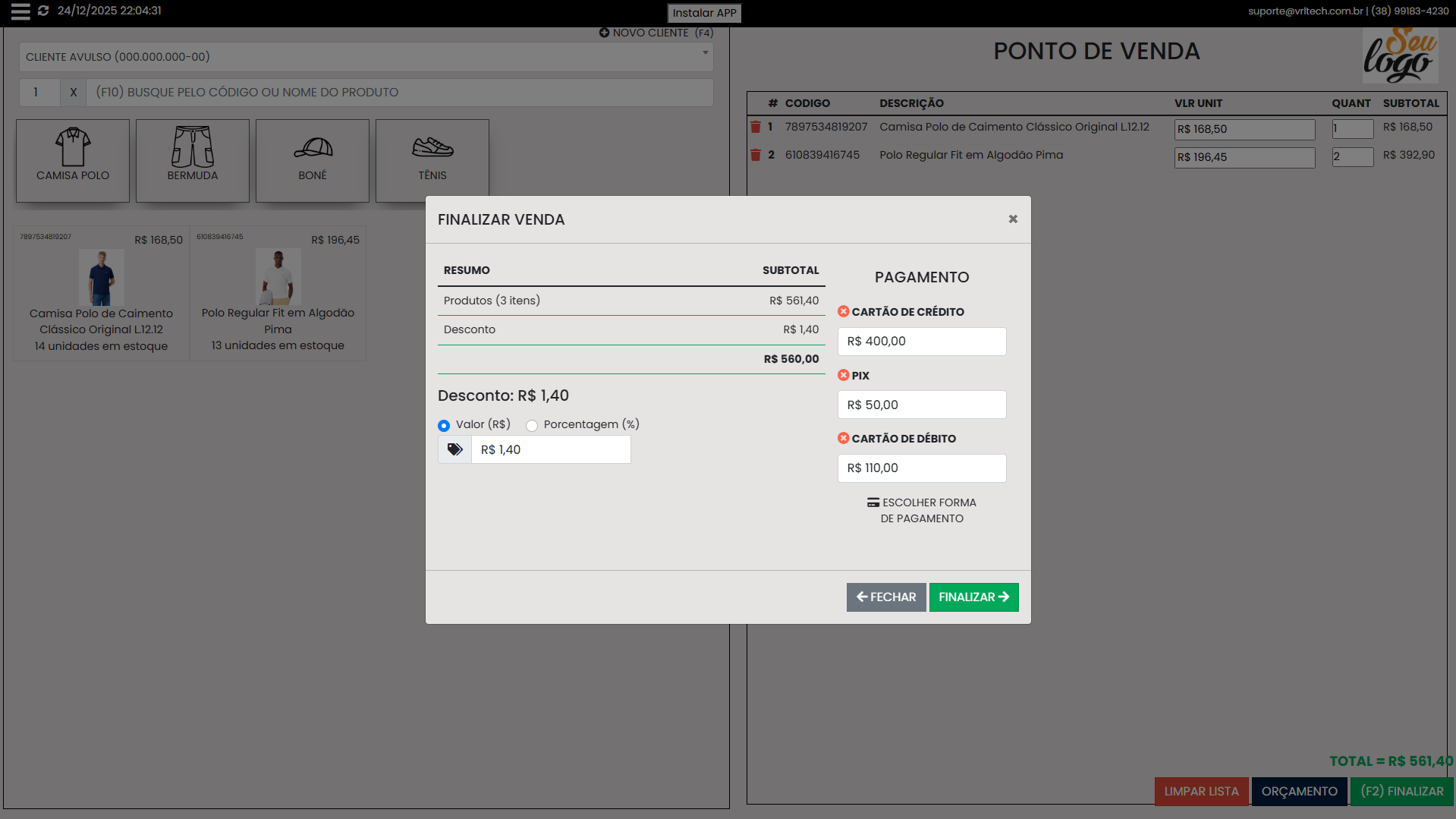
Task: Close the Finalizar Venda dialog
Action: pyautogui.click(x=1013, y=219)
